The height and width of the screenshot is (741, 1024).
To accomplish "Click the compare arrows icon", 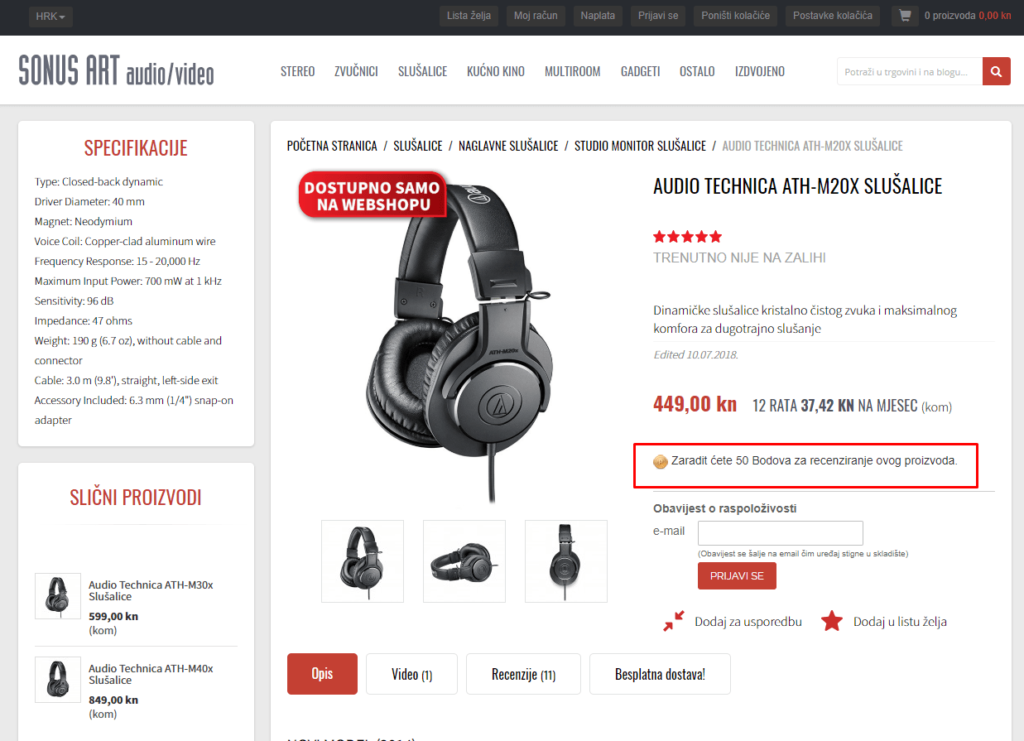I will coord(673,621).
